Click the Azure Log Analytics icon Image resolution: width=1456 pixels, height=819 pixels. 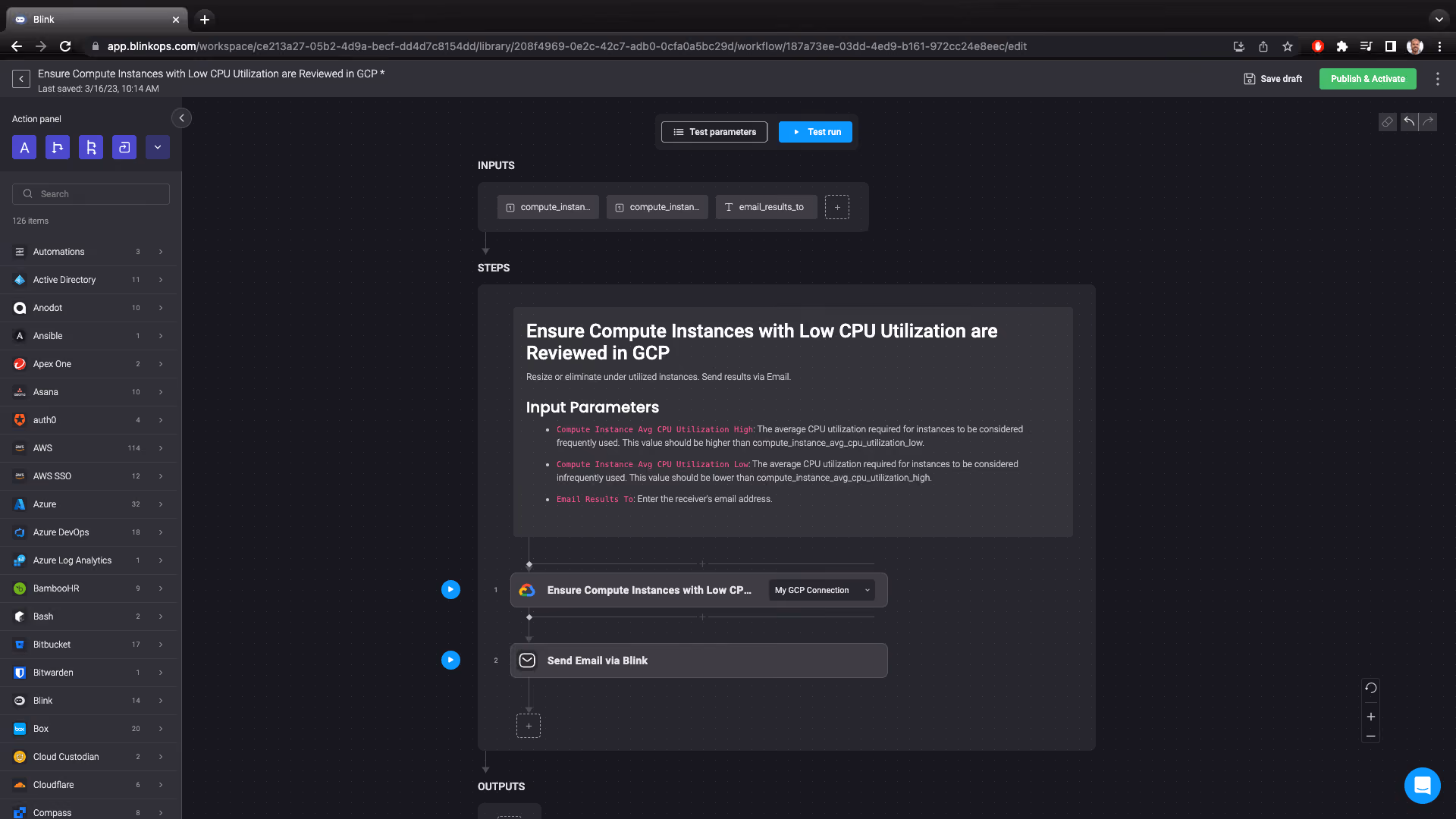coord(20,560)
